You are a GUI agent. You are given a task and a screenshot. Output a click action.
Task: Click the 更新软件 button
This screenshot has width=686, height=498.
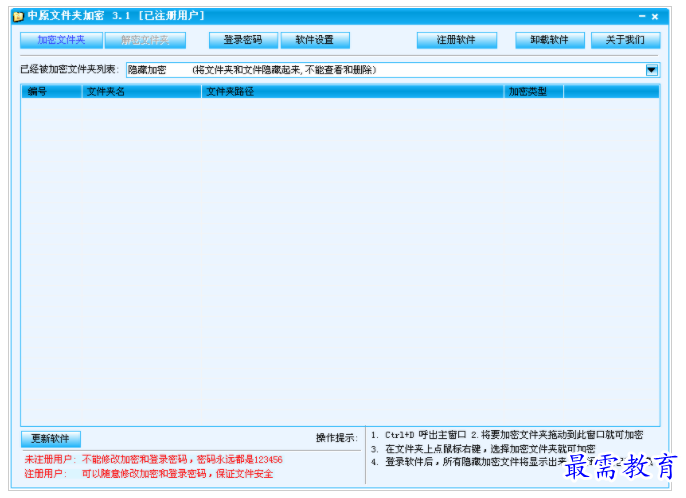point(51,438)
